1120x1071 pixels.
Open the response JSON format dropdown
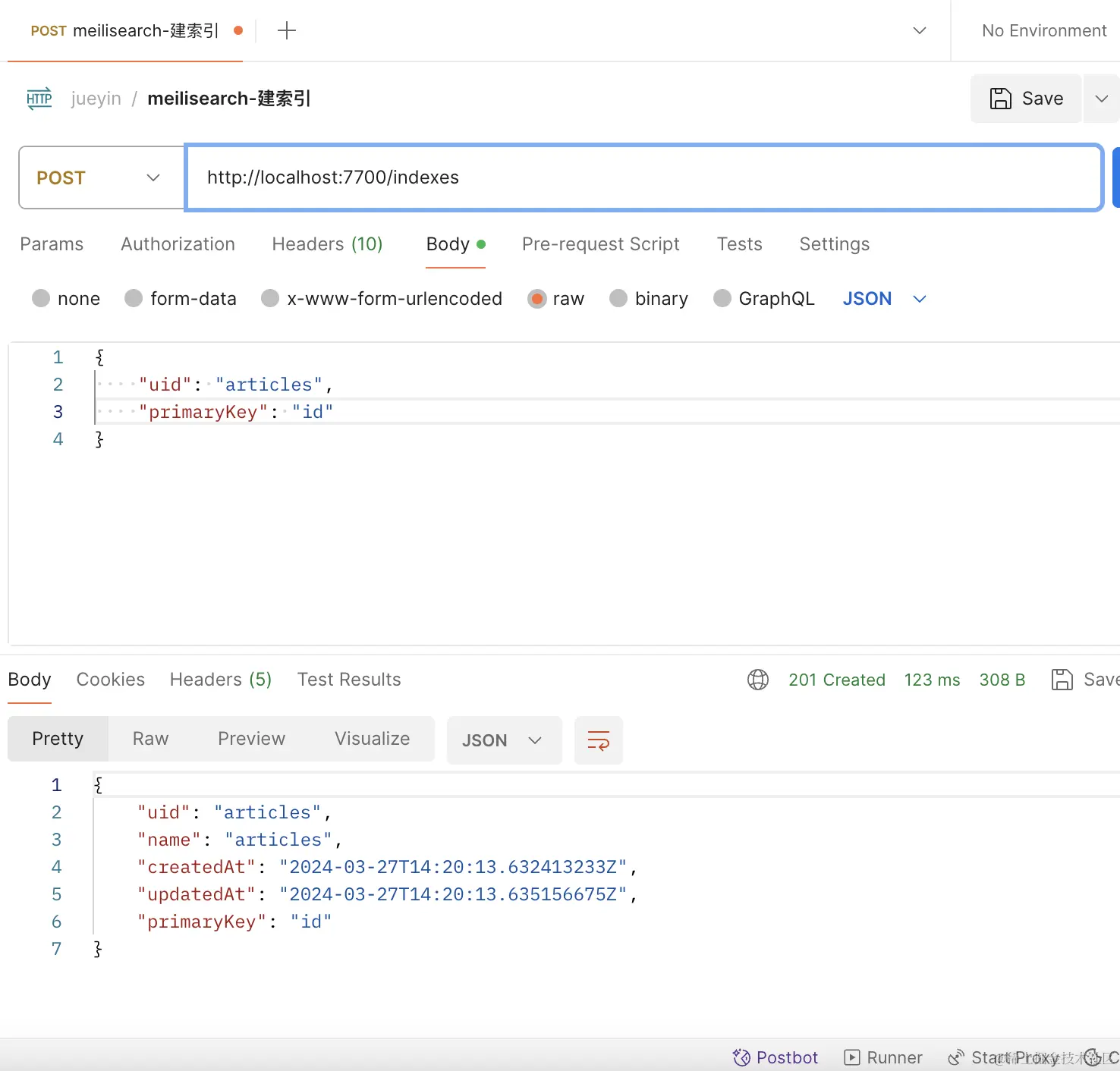[x=504, y=740]
